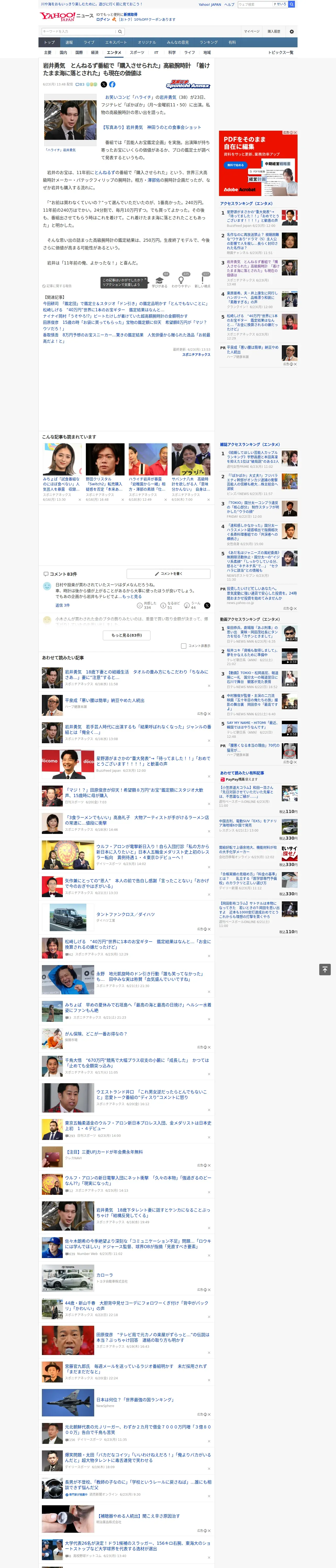Open the 'ランキング' navigation tab

coord(209,42)
